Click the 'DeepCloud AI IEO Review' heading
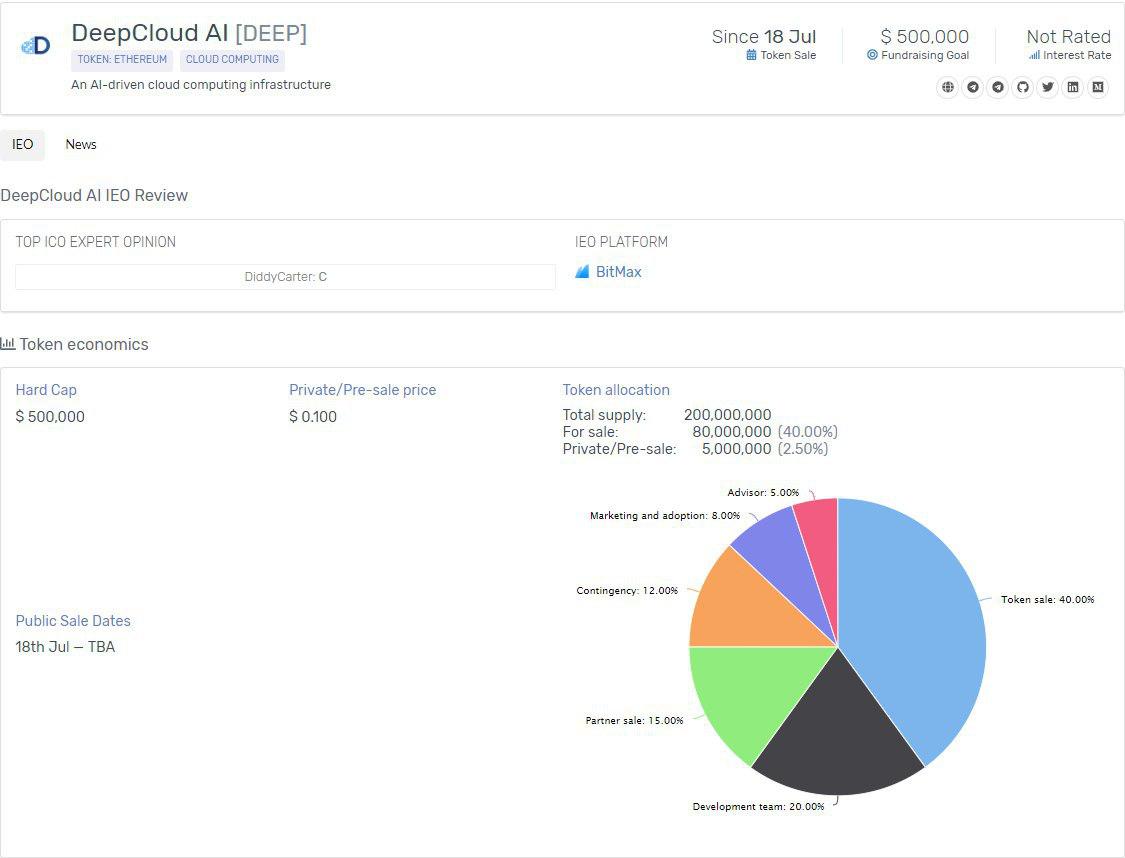This screenshot has width=1125, height=858. (94, 196)
